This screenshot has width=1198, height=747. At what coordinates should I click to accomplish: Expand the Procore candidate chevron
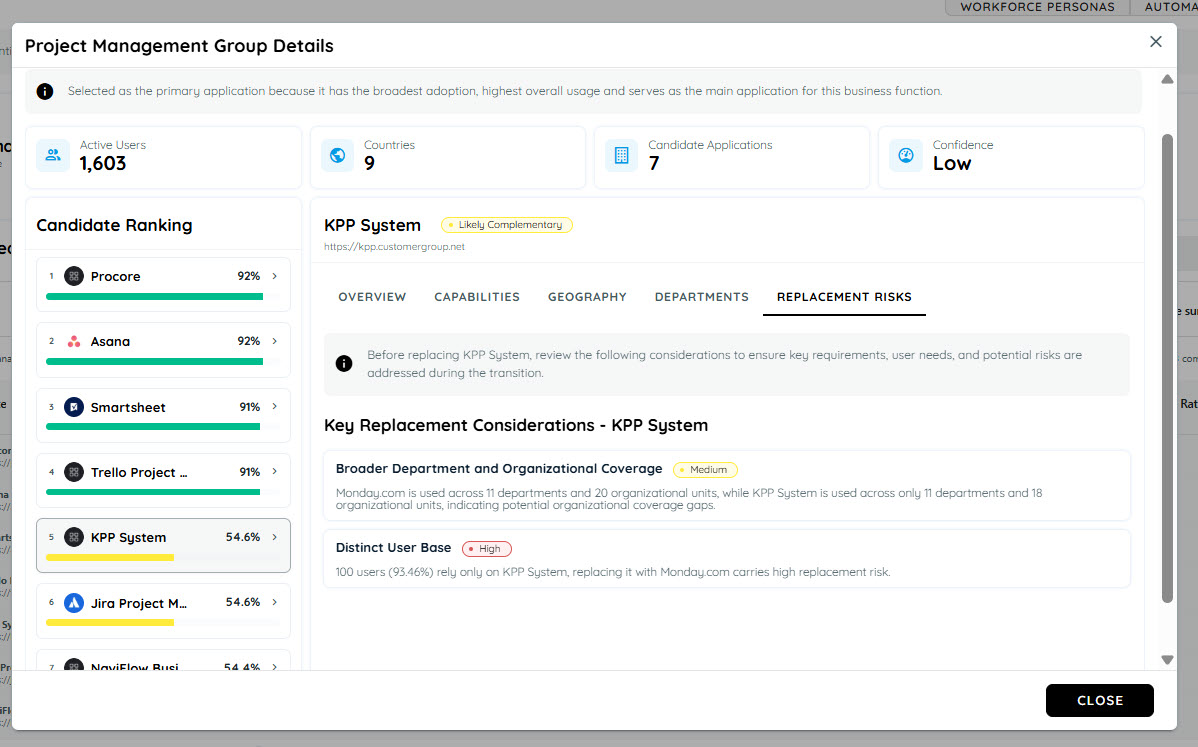[275, 276]
